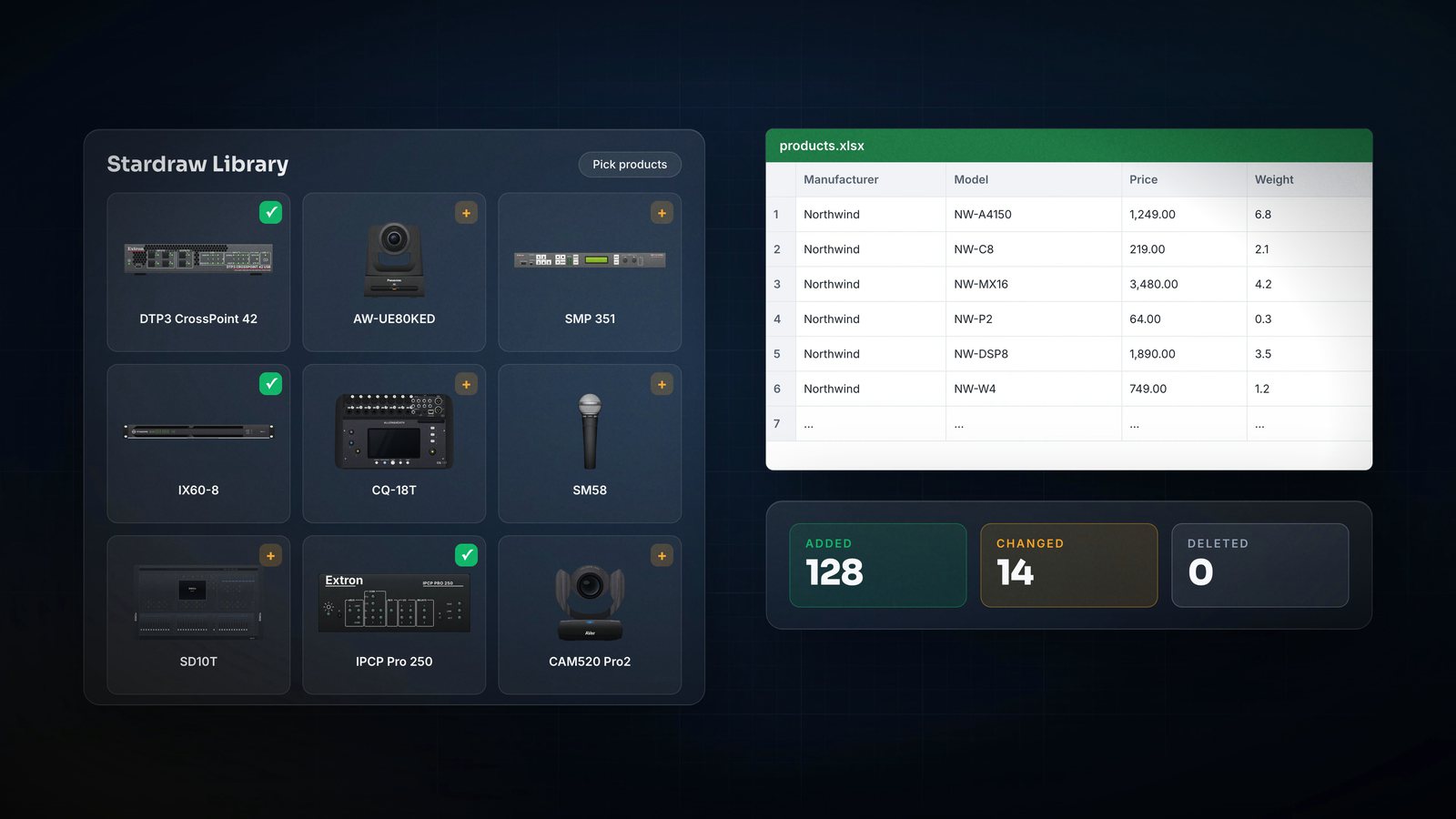The width and height of the screenshot is (1456, 819).
Task: Click the products.xlsx file title
Action: point(822,146)
